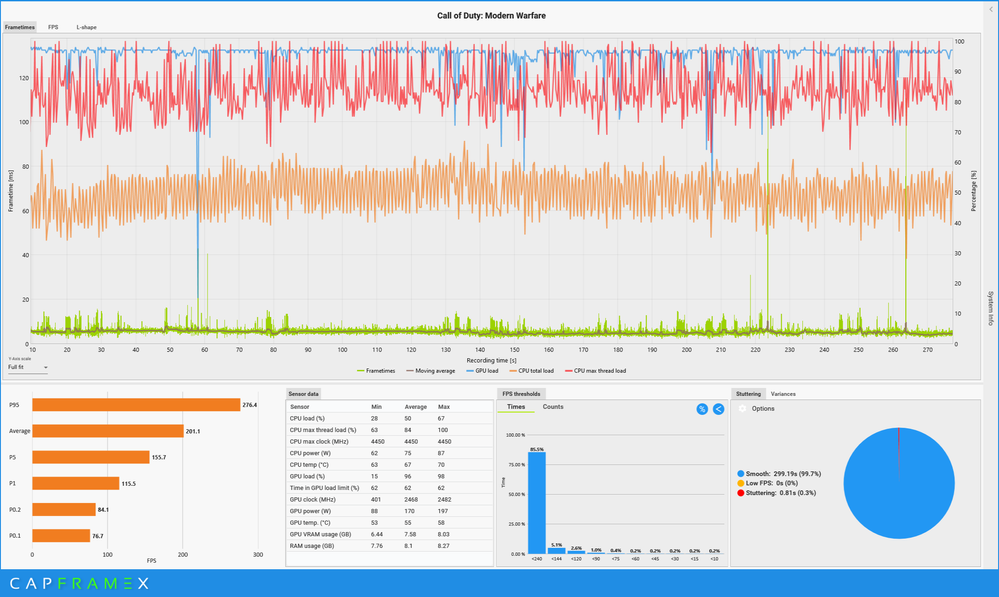Viewport: 999px width, 597px height.
Task: Select the CPU temp (°C) row
Action: click(389, 464)
